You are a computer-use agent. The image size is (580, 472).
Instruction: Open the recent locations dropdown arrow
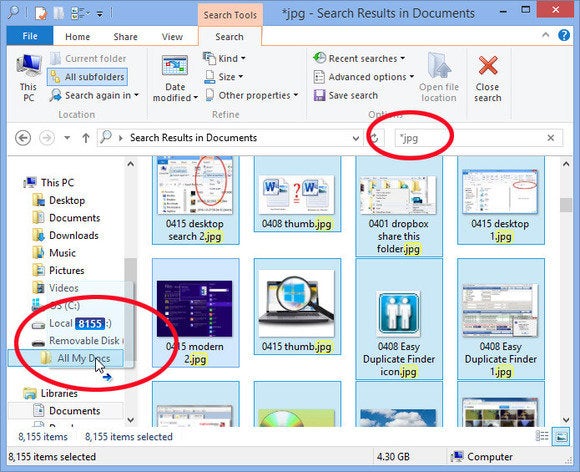67,138
